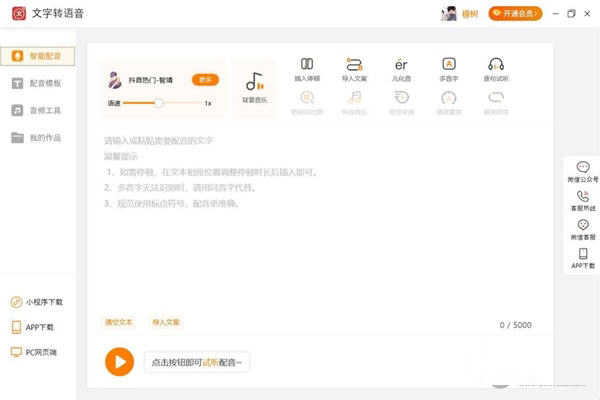Click the dimmed magnifier icon under 插入停顿
The height and width of the screenshot is (400, 600).
(307, 98)
